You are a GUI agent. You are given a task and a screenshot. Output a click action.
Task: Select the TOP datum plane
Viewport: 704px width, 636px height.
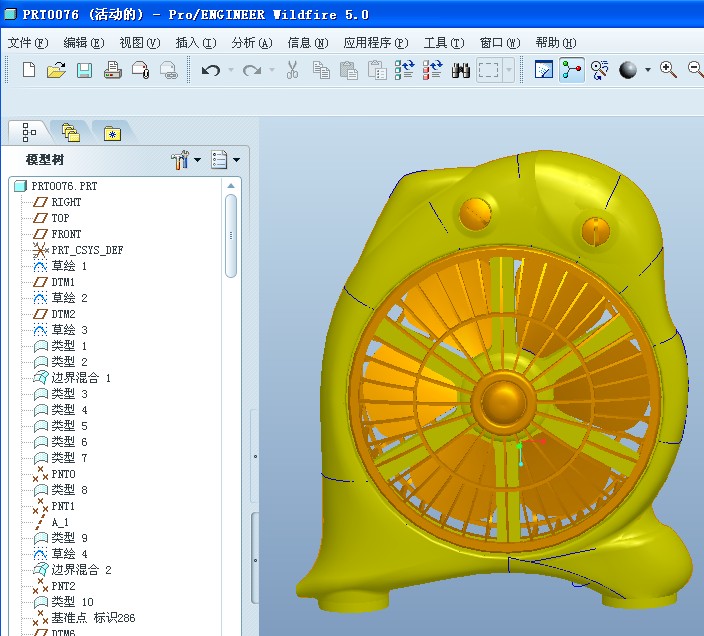(52, 218)
